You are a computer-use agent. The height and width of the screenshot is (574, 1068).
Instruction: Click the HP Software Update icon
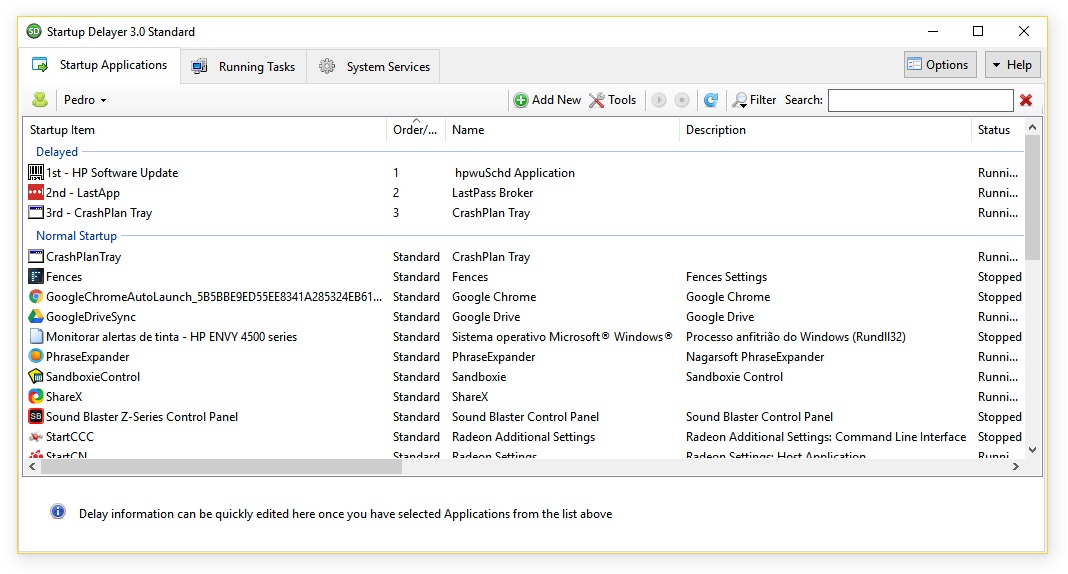pos(36,172)
